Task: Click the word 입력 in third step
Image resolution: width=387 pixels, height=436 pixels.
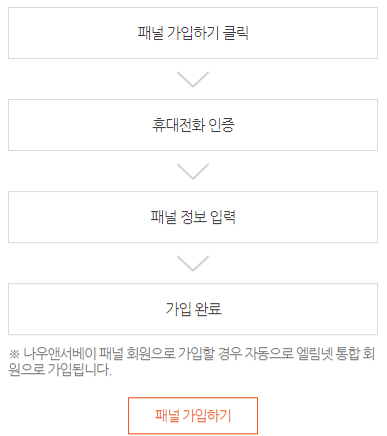Action: click(x=223, y=217)
